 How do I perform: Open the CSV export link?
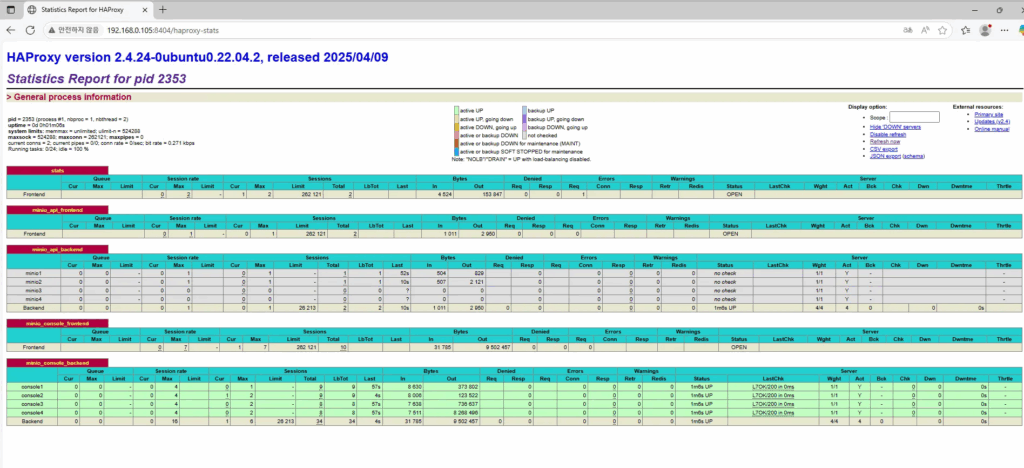tap(884, 149)
